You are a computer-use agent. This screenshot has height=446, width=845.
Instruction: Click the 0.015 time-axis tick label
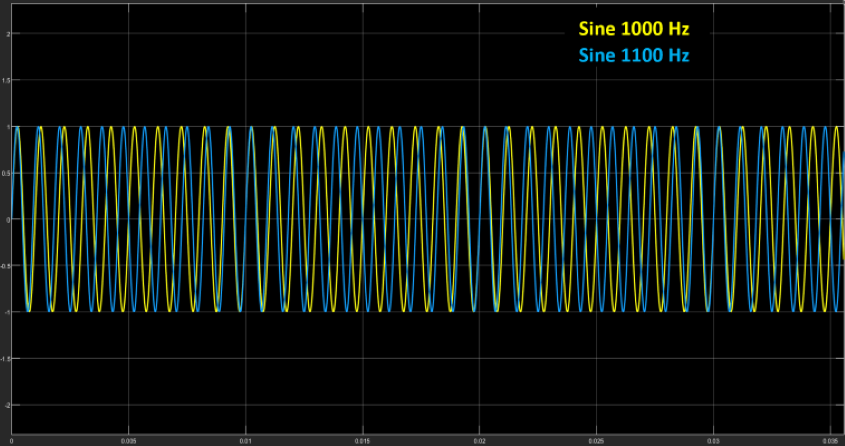point(363,440)
